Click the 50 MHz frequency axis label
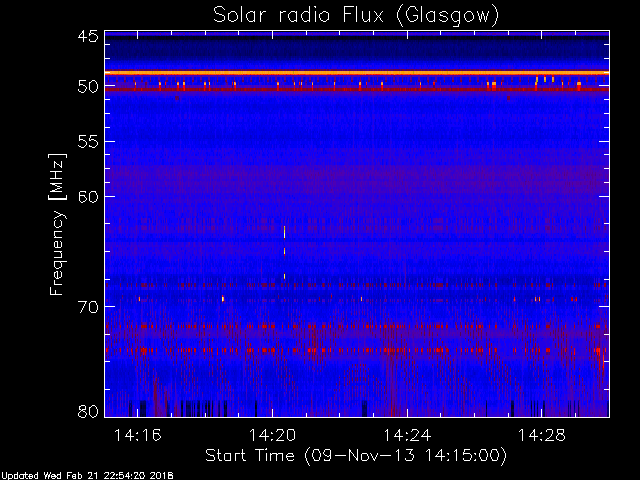This screenshot has width=640, height=480. point(88,87)
